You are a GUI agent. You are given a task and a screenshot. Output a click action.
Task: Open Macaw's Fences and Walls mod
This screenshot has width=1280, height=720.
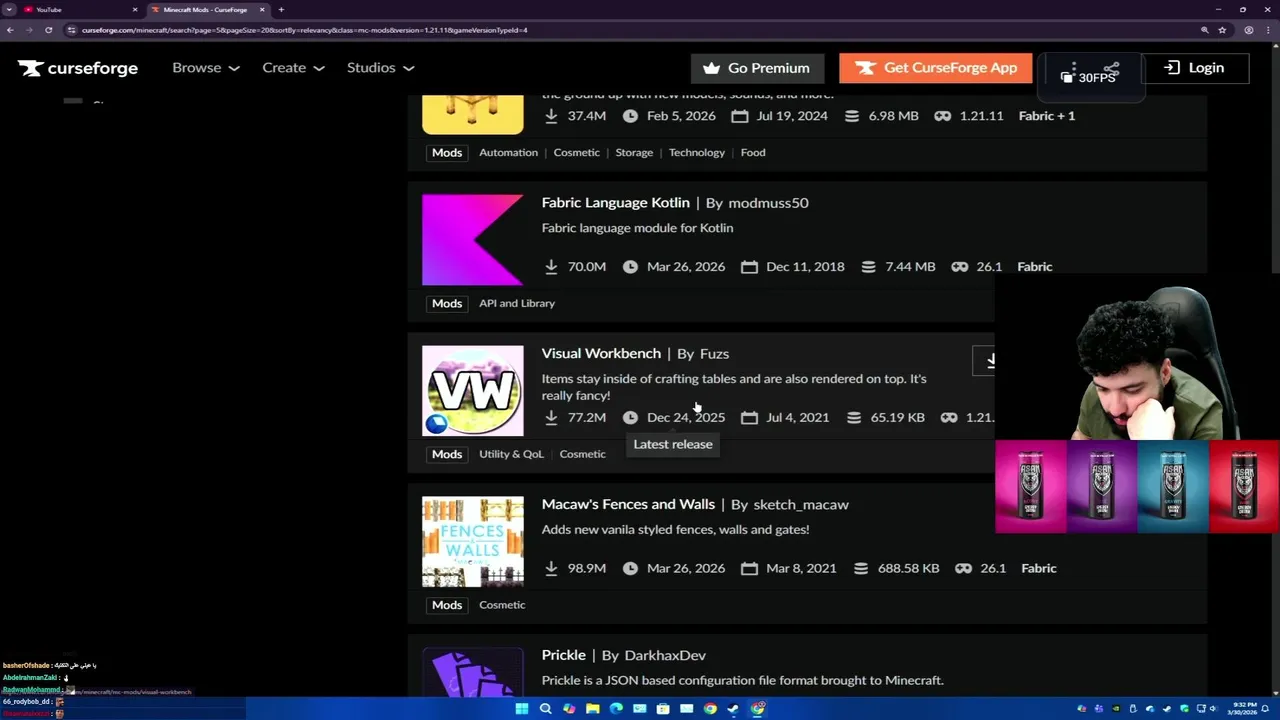[x=628, y=504]
